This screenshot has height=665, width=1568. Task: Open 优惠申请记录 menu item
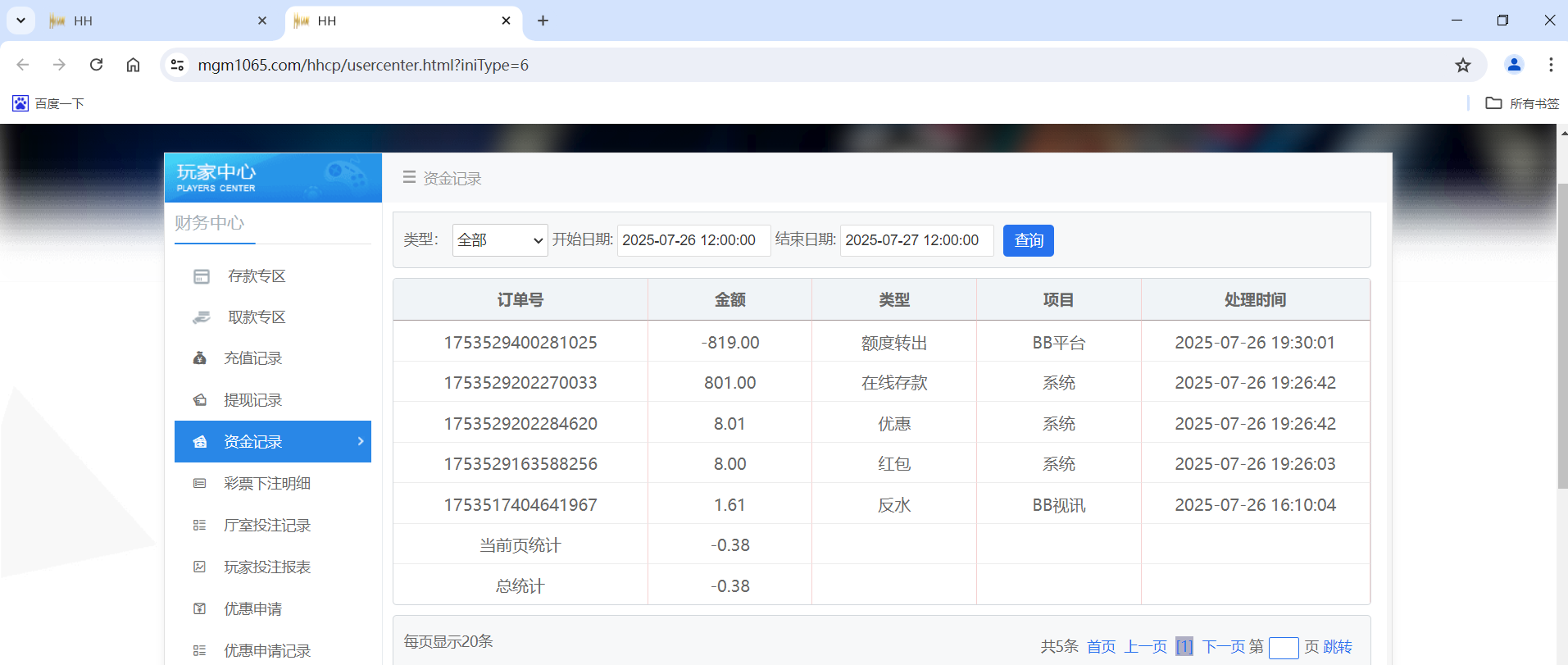click(x=267, y=650)
